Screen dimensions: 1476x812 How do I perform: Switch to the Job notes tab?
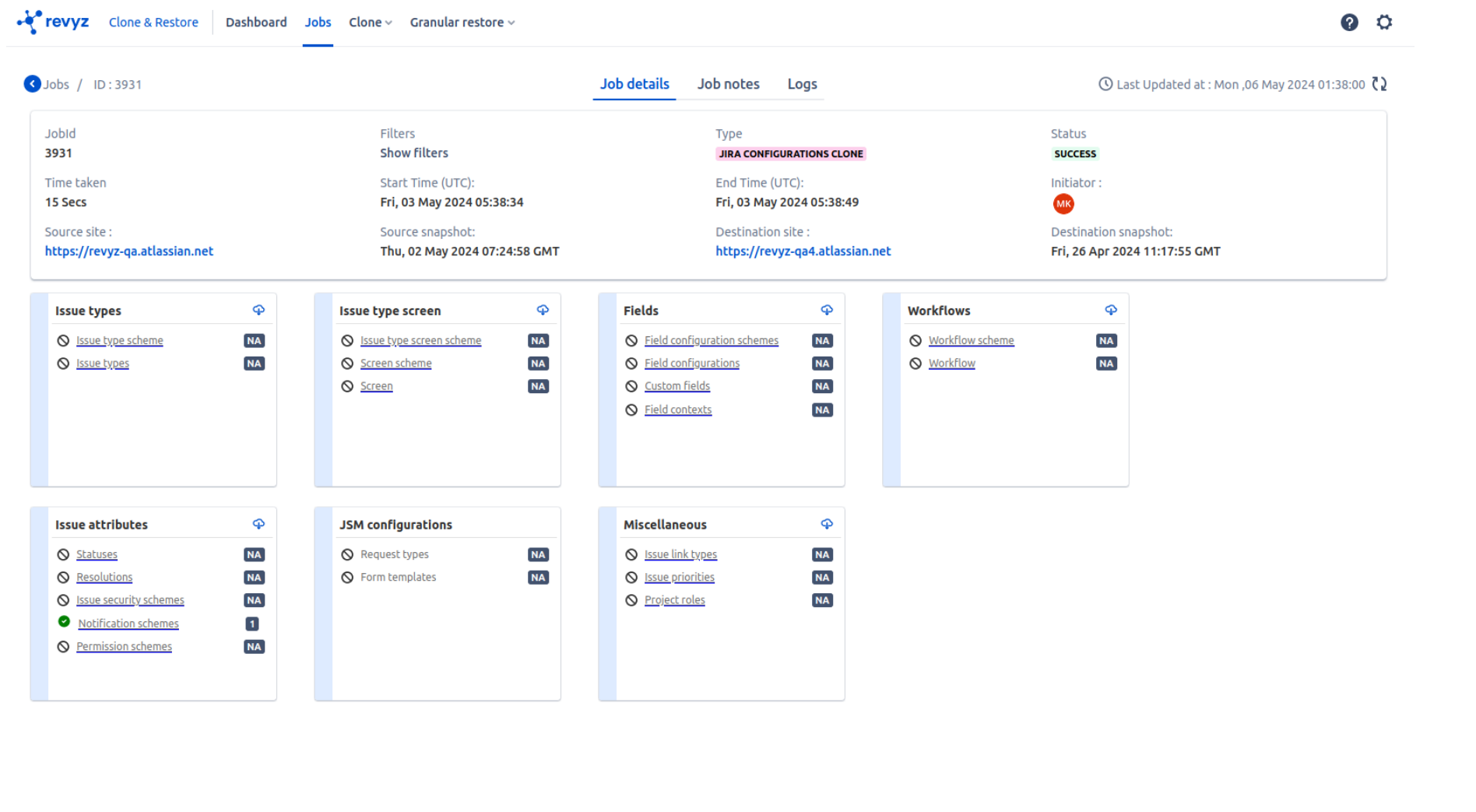pyautogui.click(x=728, y=84)
